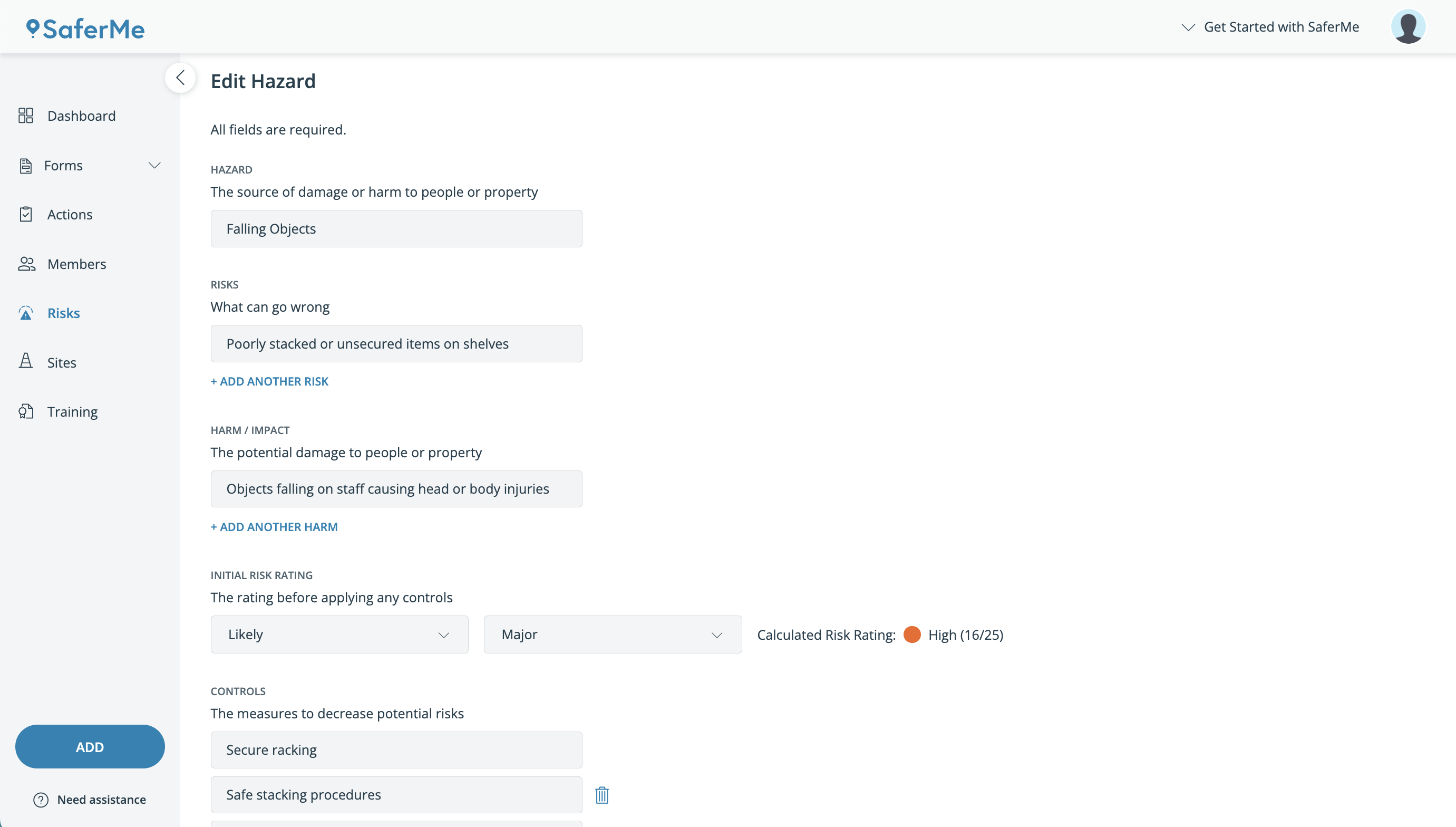
Task: Click the Members people icon
Action: click(26, 264)
